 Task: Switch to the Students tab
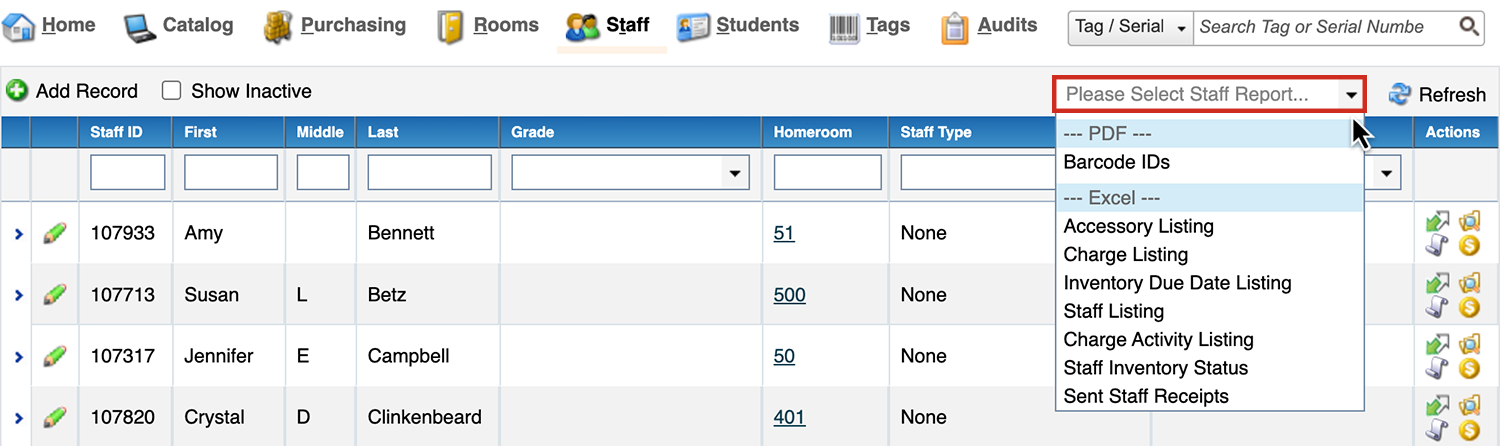point(738,26)
